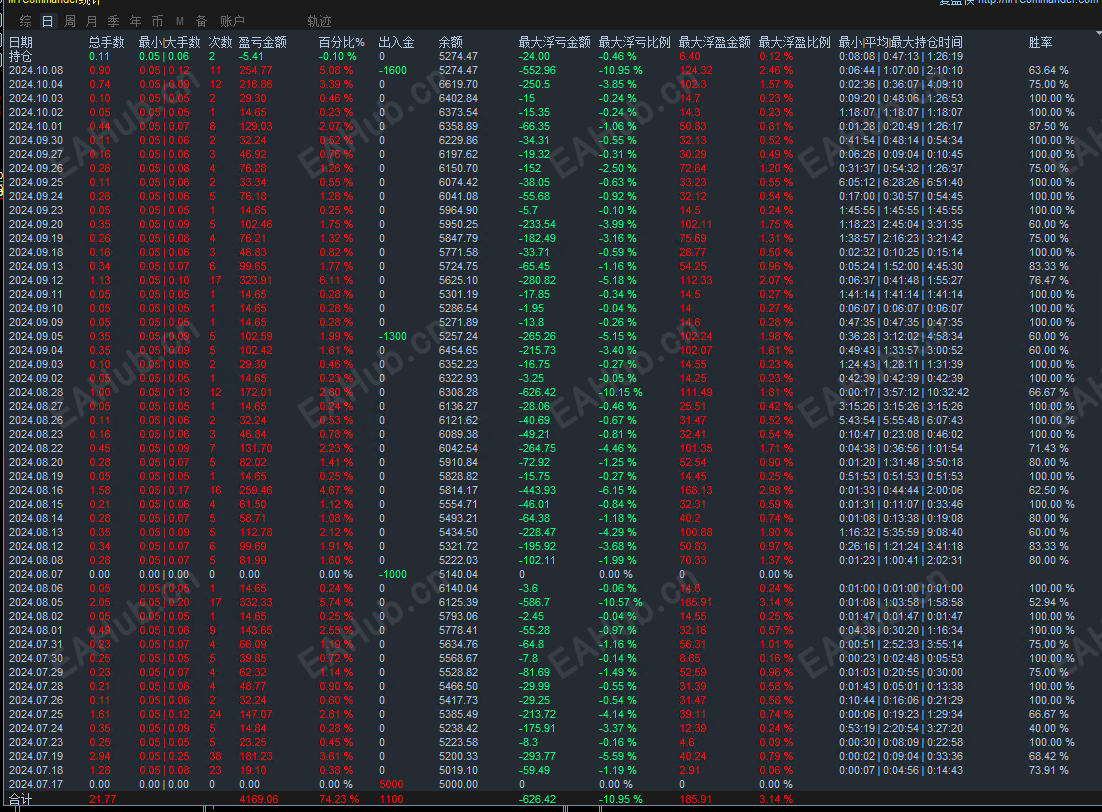
Task: Click the 出入金 column header
Action: click(396, 42)
